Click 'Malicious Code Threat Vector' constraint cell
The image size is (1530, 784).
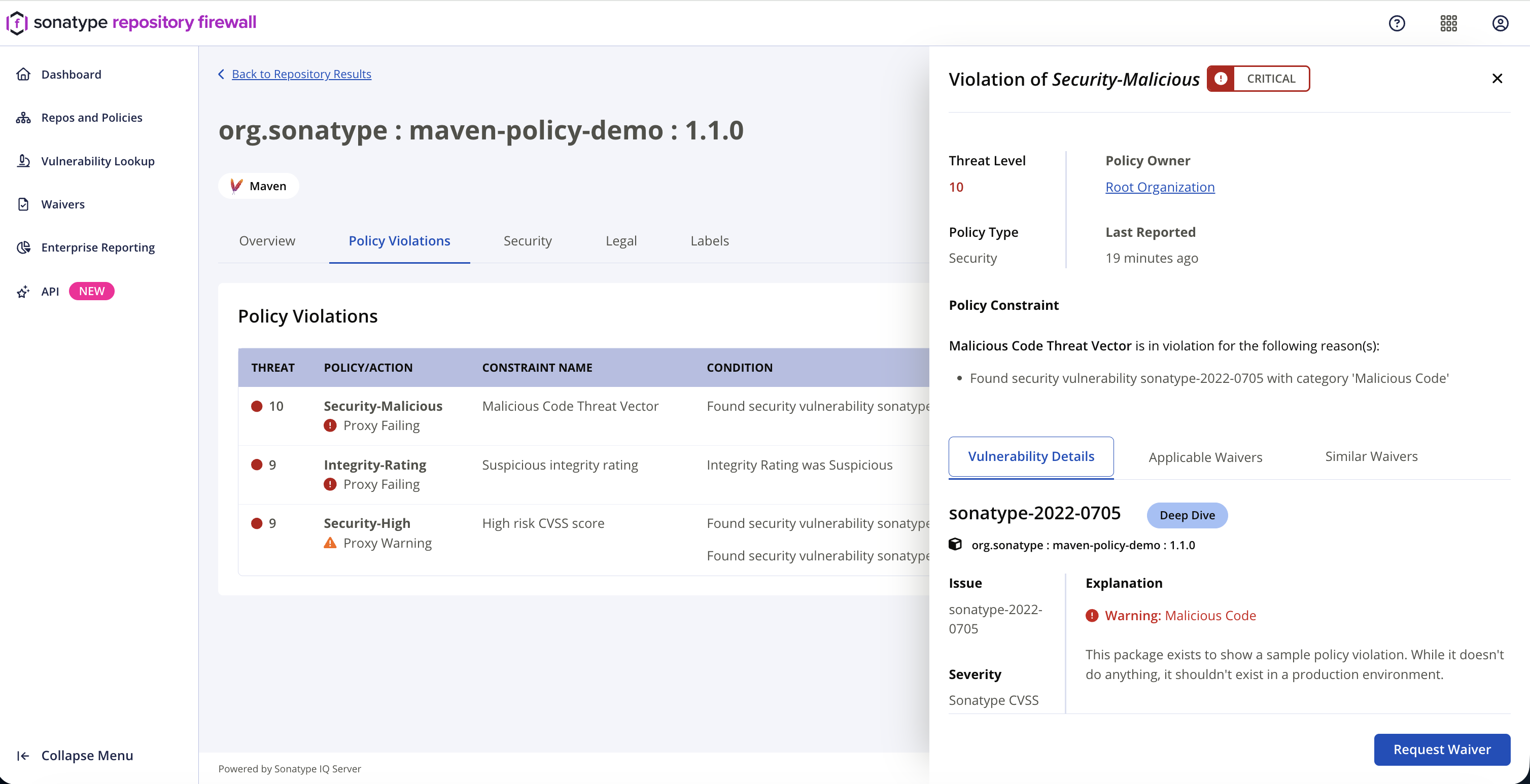570,406
